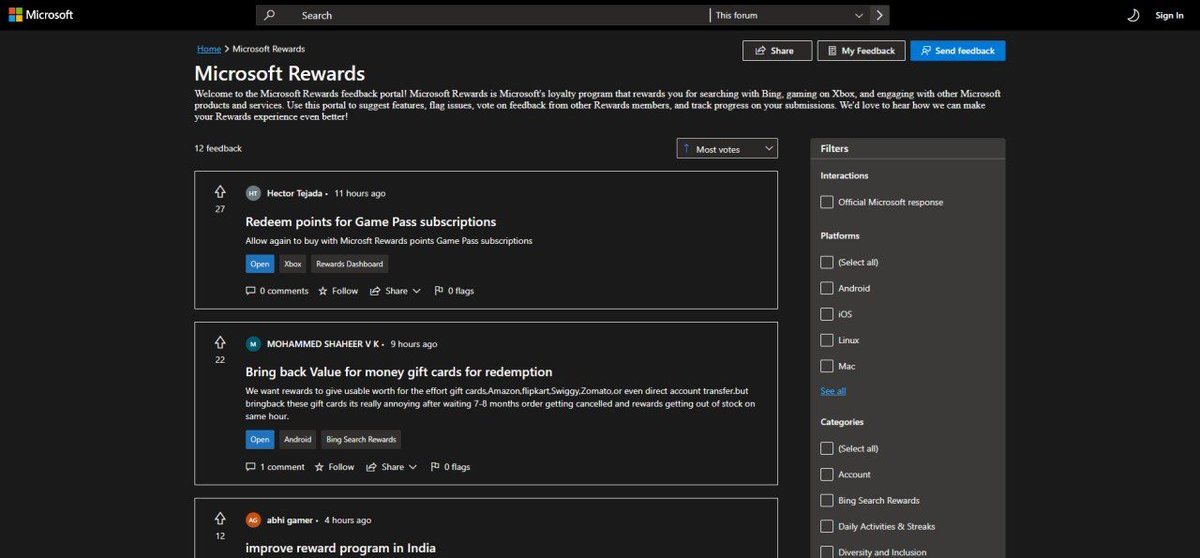The width and height of the screenshot is (1200, 558).
Task: Check the Linux platform filter
Action: pyautogui.click(x=827, y=340)
